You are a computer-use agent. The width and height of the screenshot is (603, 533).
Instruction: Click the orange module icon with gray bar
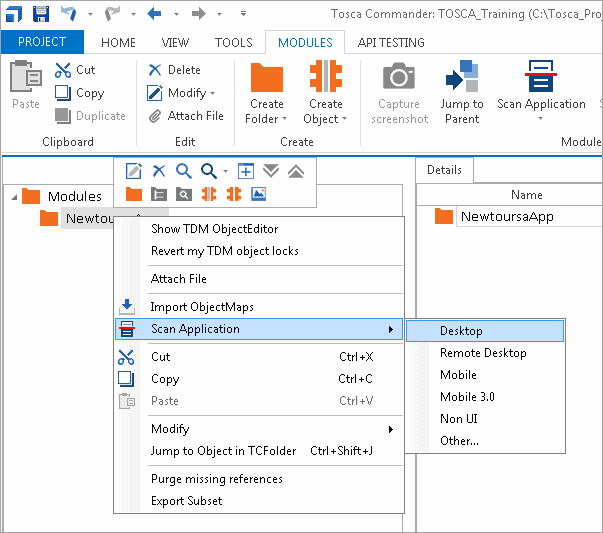click(209, 194)
